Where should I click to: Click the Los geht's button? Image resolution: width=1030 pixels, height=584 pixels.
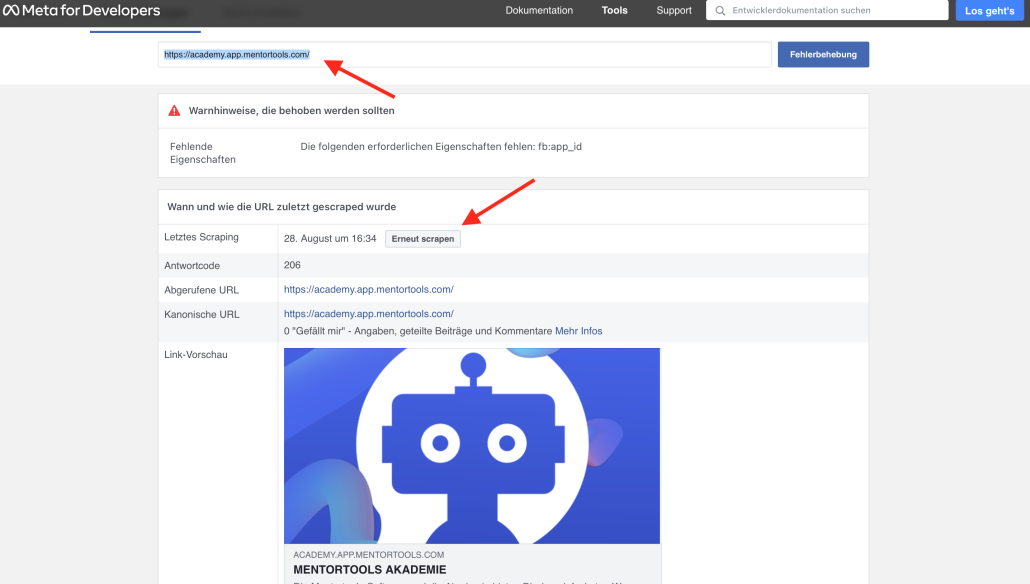click(989, 11)
